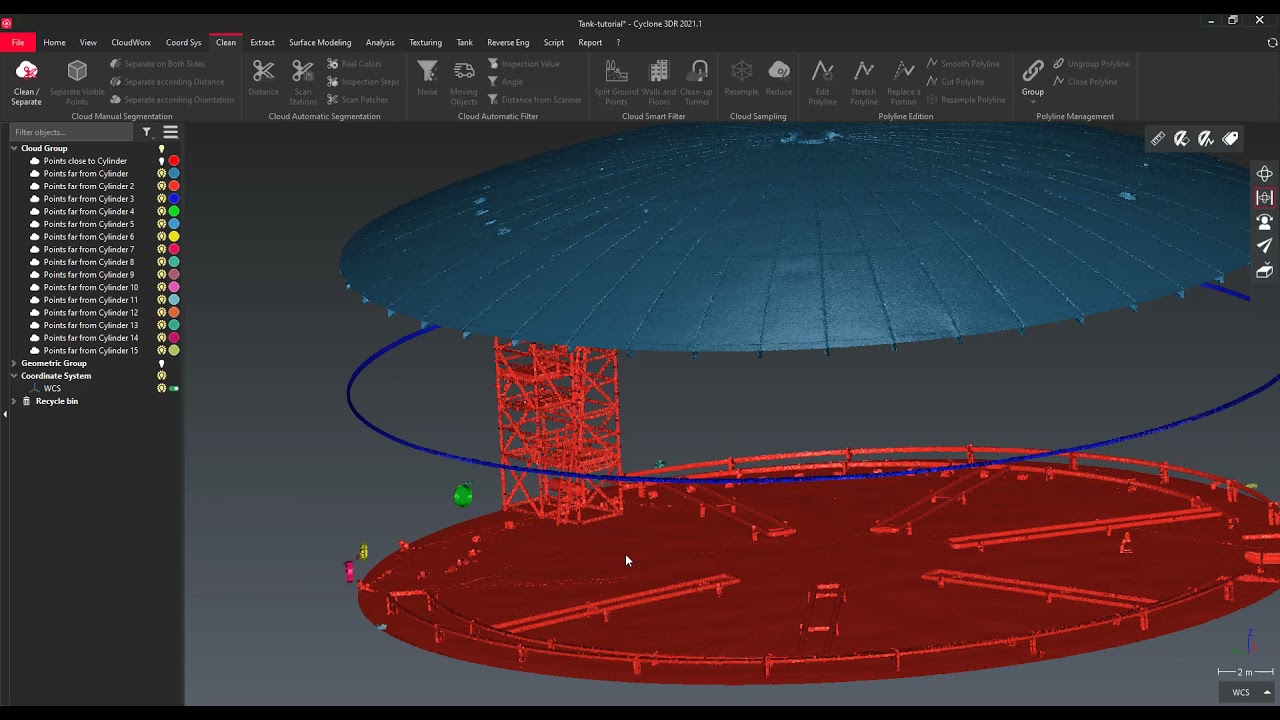Click red color swatch of Points close to Cylinder
This screenshot has height=720, width=1280.
click(x=174, y=161)
